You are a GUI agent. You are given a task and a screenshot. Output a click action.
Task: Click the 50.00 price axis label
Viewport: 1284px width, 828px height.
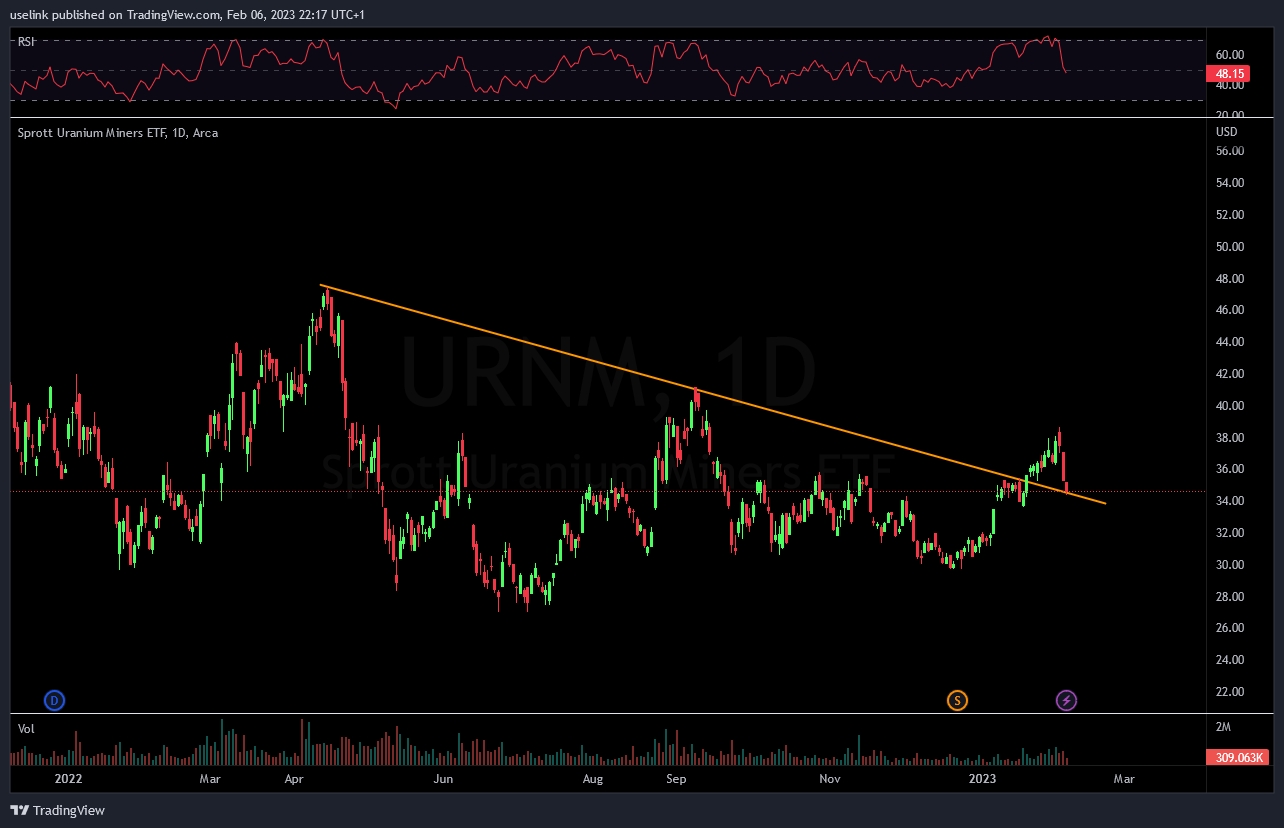click(x=1229, y=247)
